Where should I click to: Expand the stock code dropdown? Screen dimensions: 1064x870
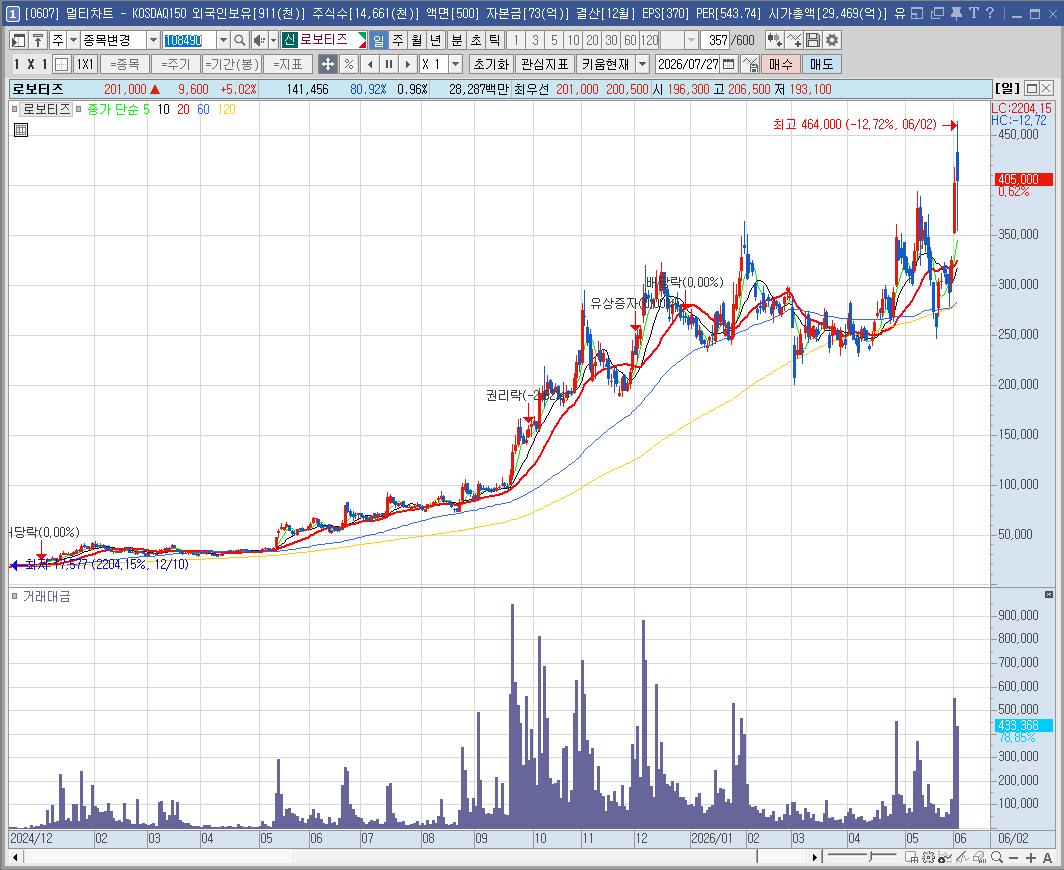[223, 41]
